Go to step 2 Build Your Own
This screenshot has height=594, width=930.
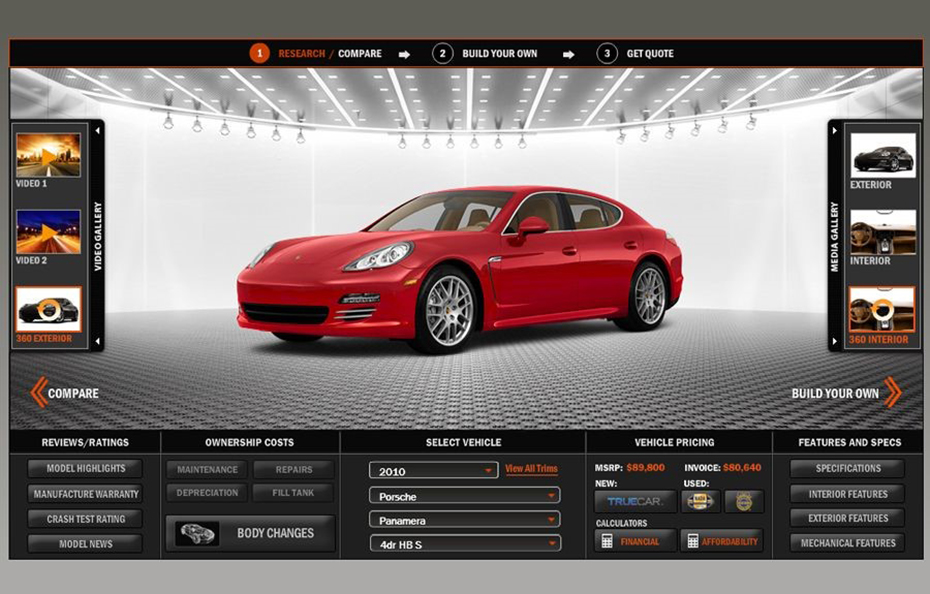coord(485,53)
